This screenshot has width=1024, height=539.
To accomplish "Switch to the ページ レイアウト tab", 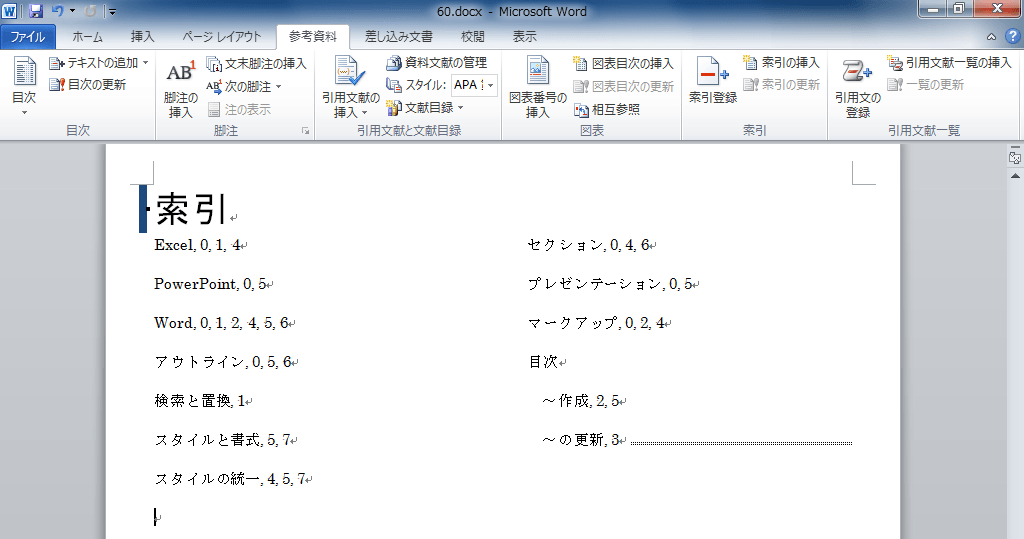I will coord(221,37).
